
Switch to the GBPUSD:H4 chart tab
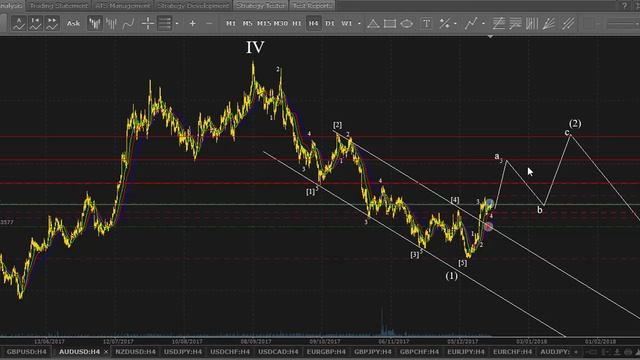coord(27,351)
